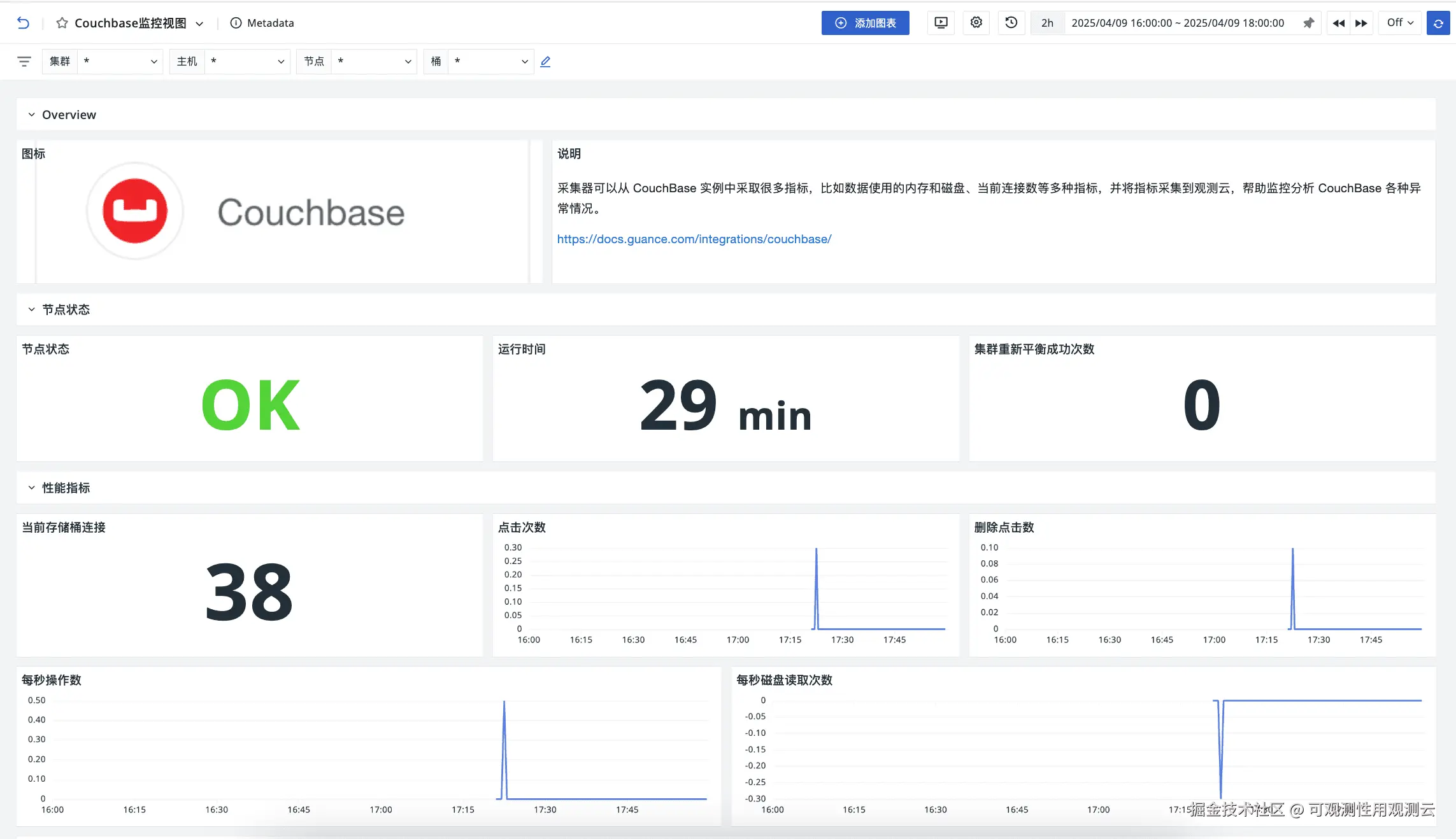This screenshot has width=1456, height=839.
Task: Click the 每秒操作数 chart title
Action: [52, 680]
